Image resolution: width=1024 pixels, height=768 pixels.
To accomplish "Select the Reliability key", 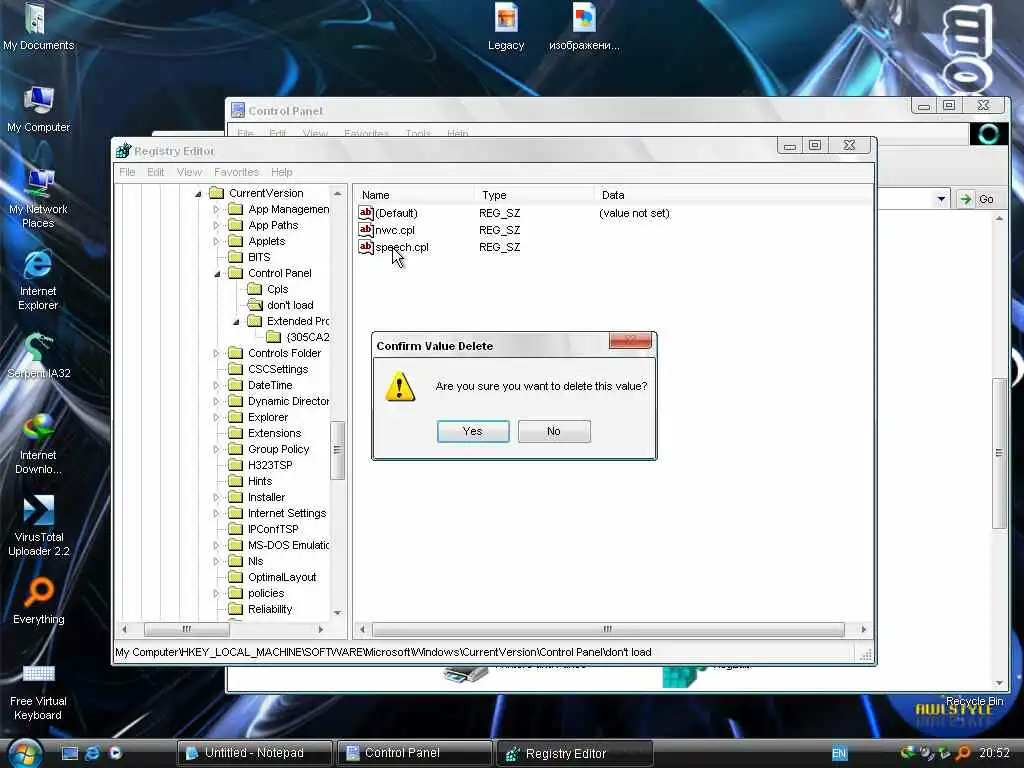I will click(270, 609).
